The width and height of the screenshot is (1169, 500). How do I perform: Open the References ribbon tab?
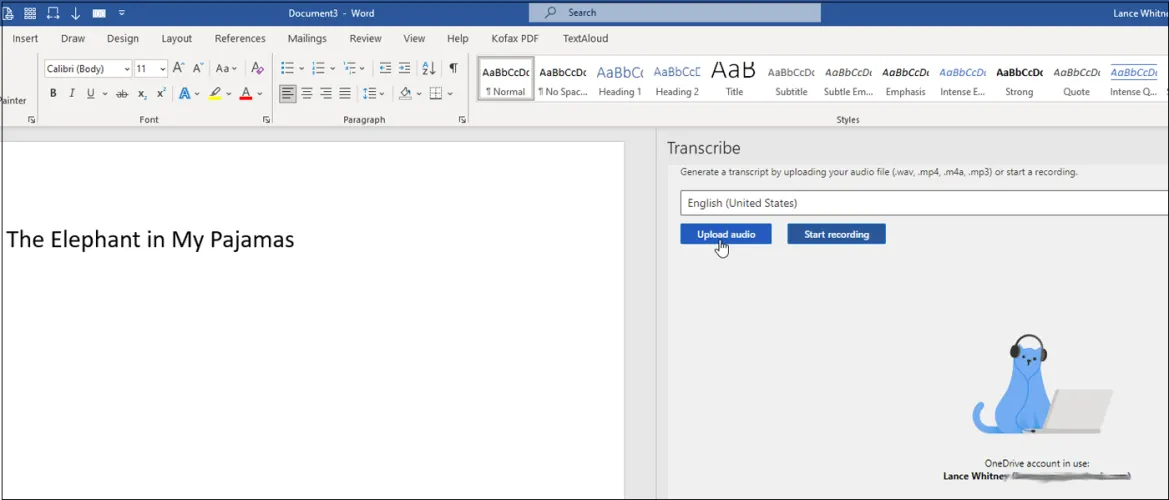240,39
